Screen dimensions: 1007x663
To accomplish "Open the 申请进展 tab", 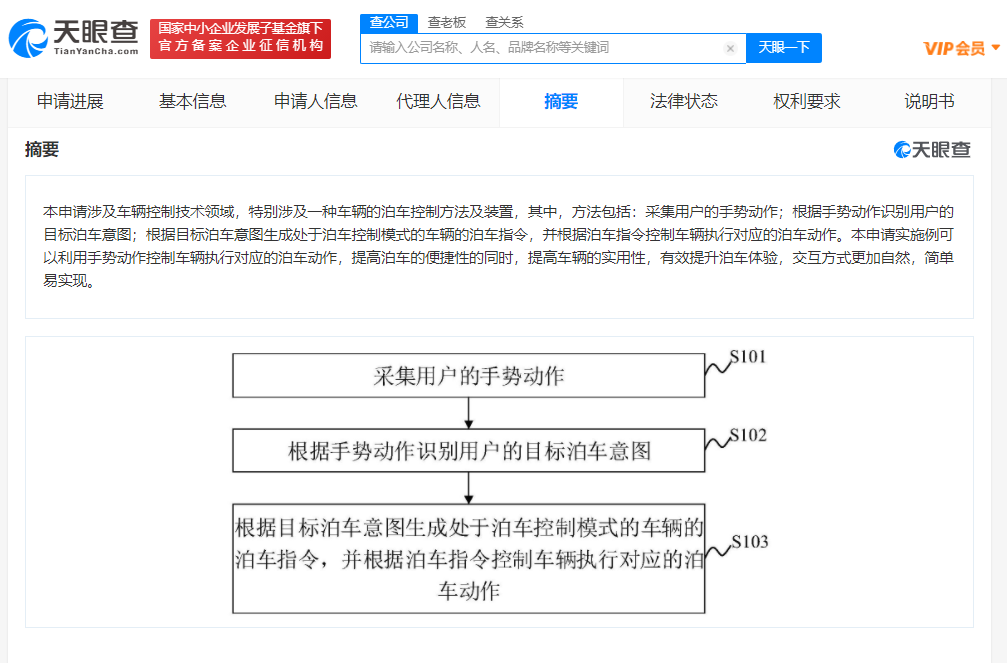I will click(70, 102).
